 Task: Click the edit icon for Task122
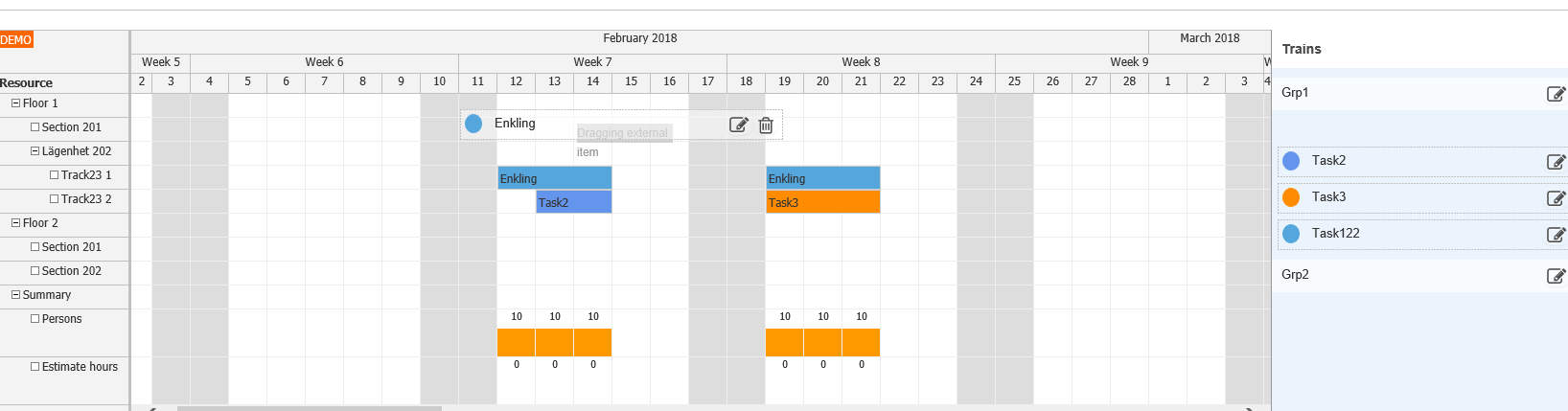click(1556, 235)
